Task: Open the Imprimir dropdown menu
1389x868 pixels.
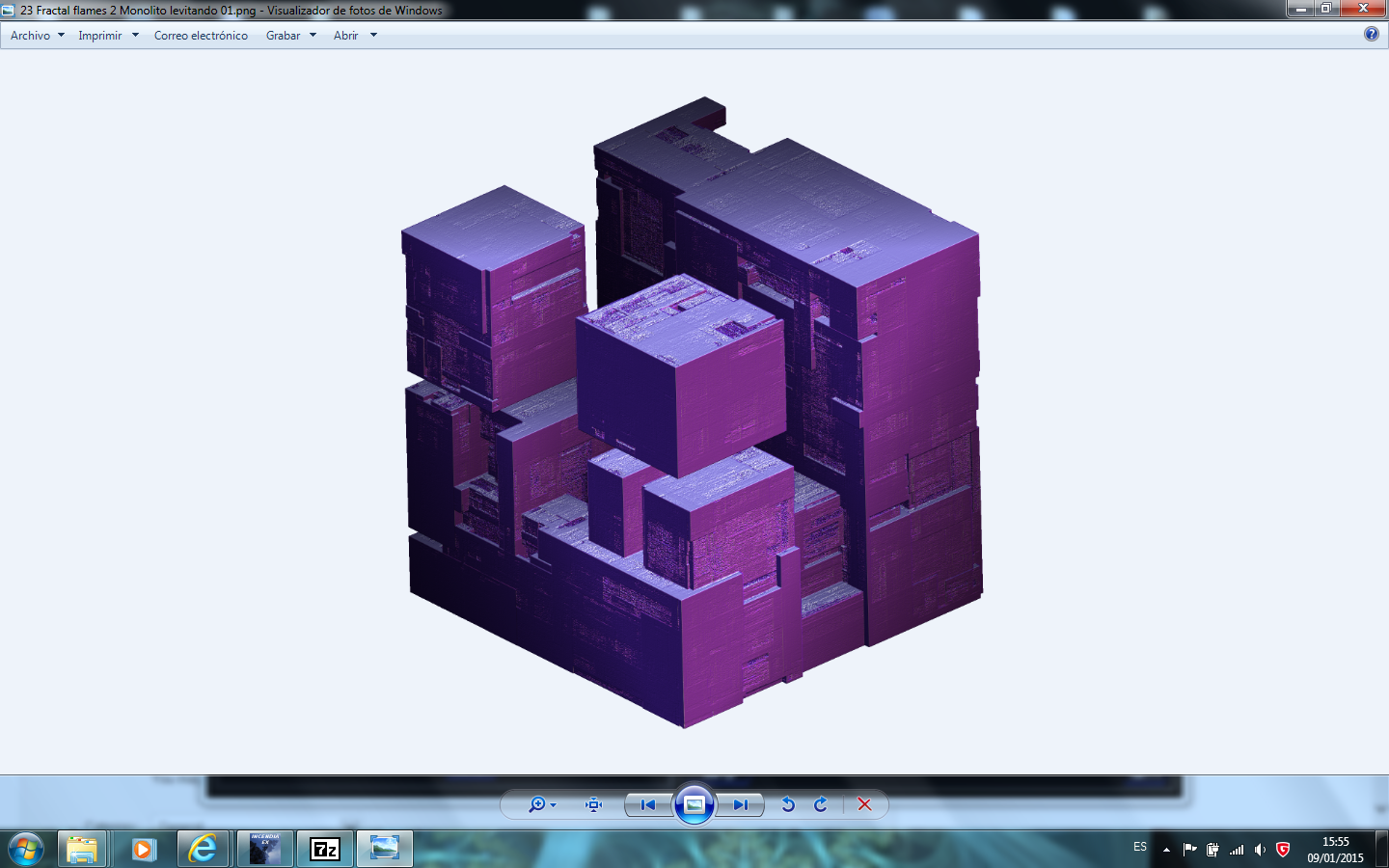Action: 108,36
